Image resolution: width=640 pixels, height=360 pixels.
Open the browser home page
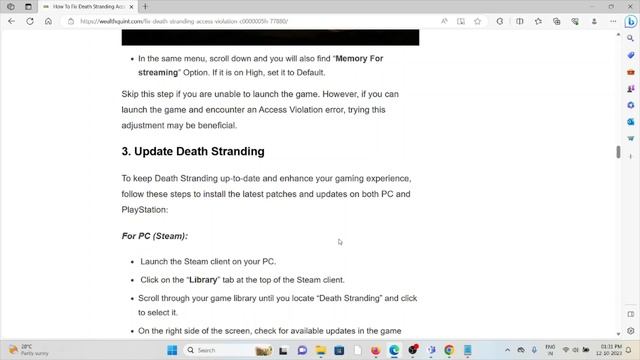(x=48, y=21)
